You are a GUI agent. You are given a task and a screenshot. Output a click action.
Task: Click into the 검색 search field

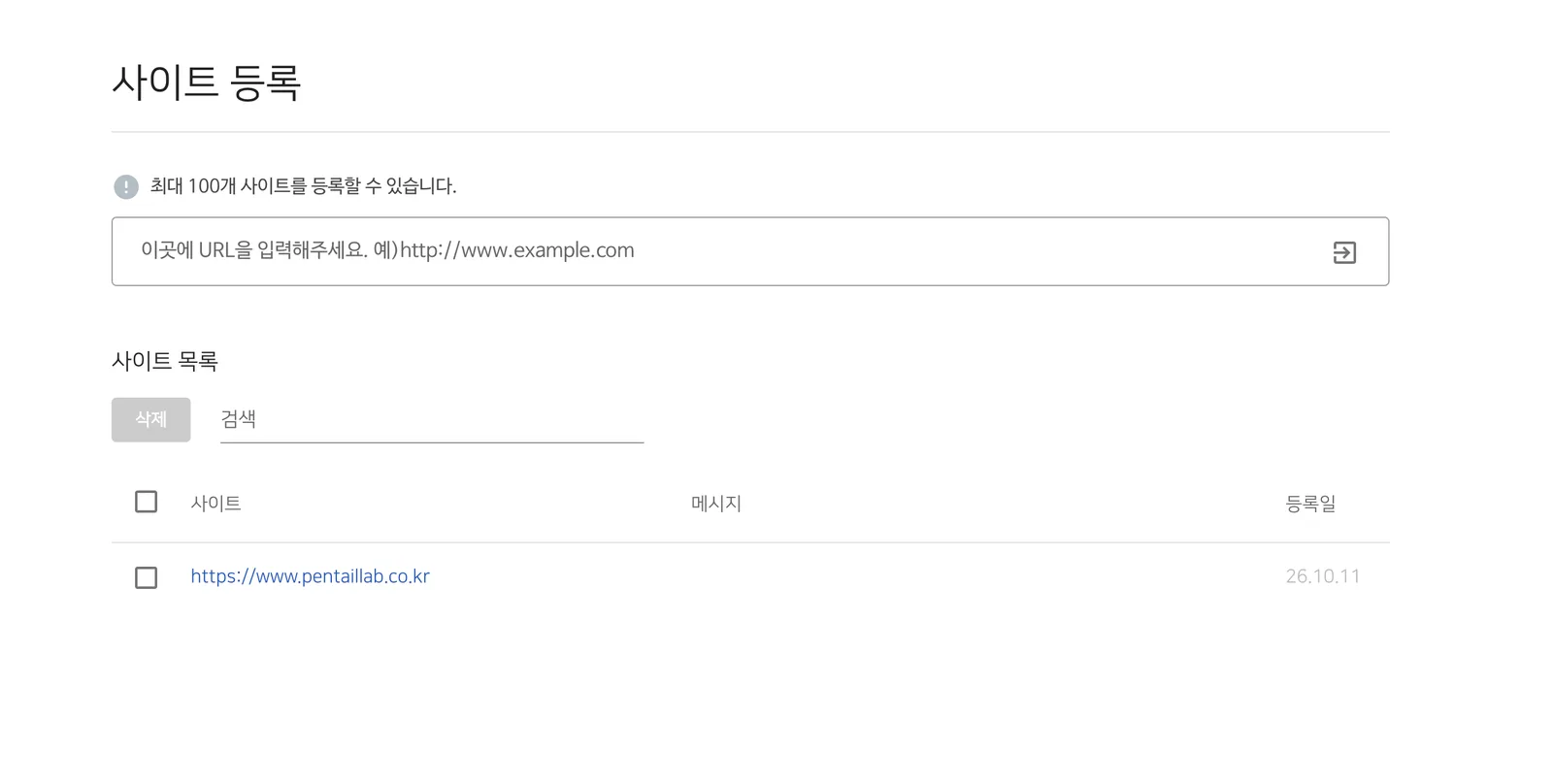click(432, 419)
